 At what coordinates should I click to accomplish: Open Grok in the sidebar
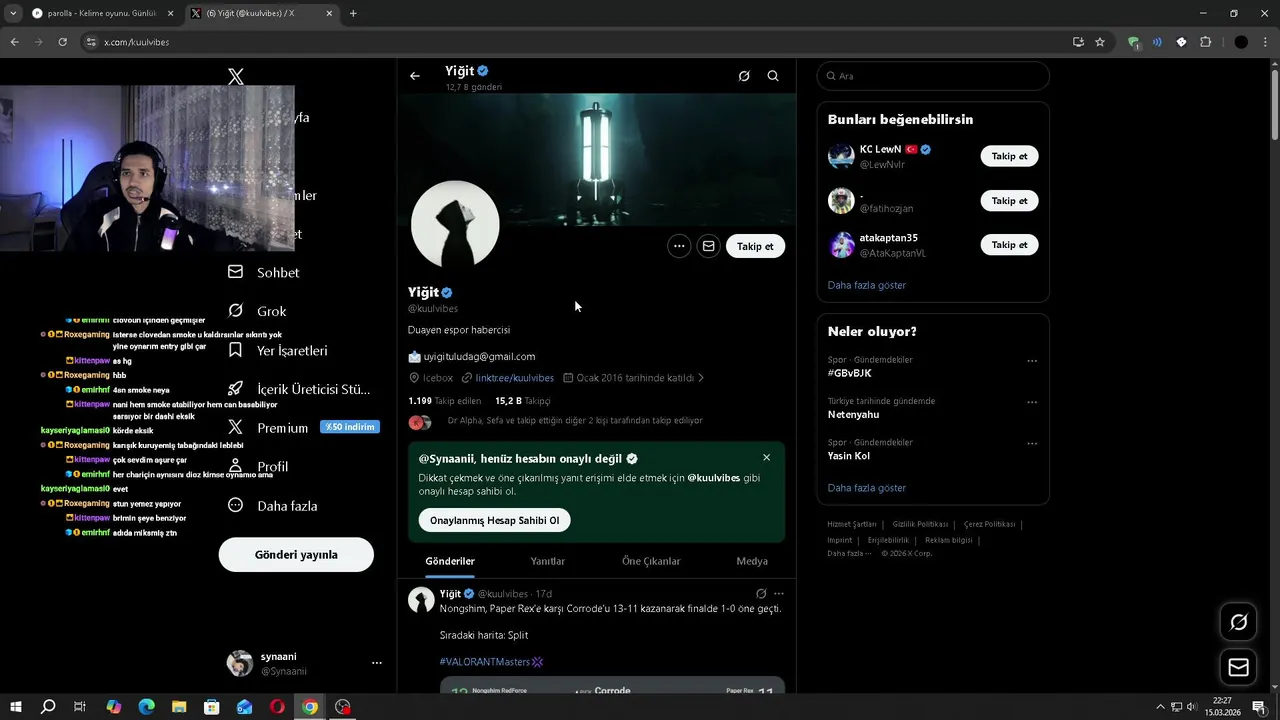point(258,311)
